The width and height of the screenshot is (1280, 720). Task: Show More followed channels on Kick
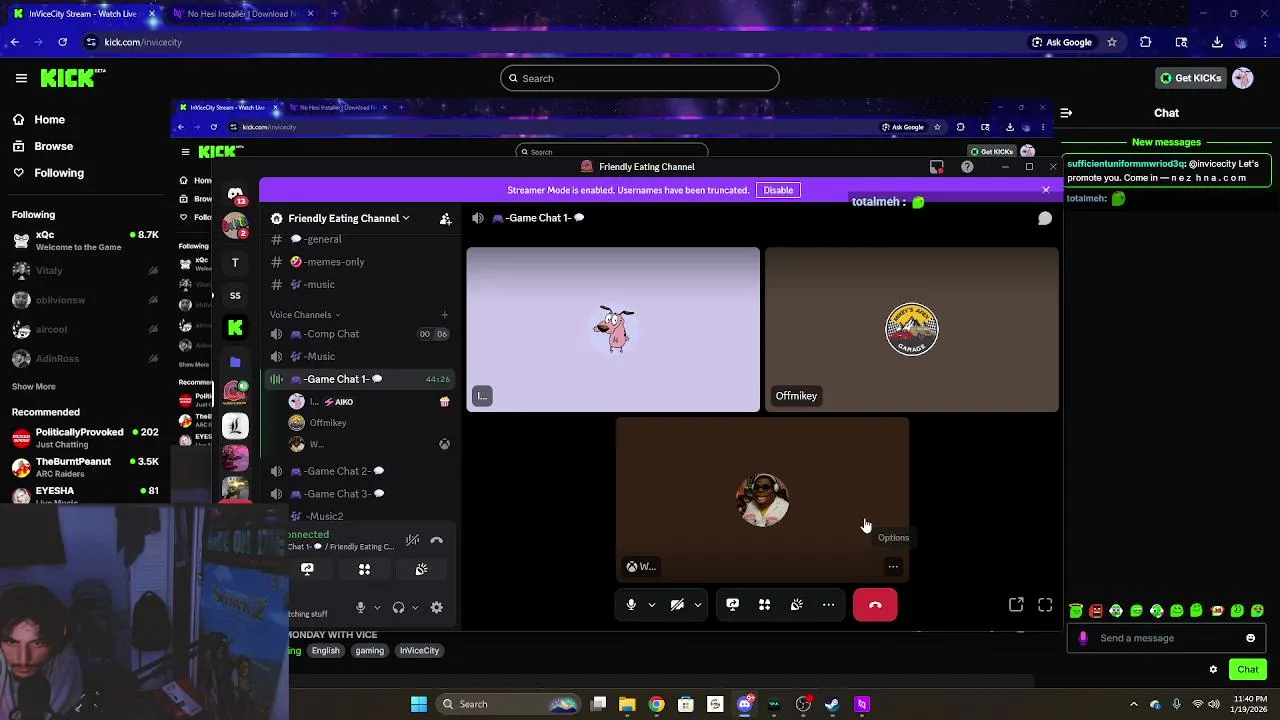(x=34, y=386)
